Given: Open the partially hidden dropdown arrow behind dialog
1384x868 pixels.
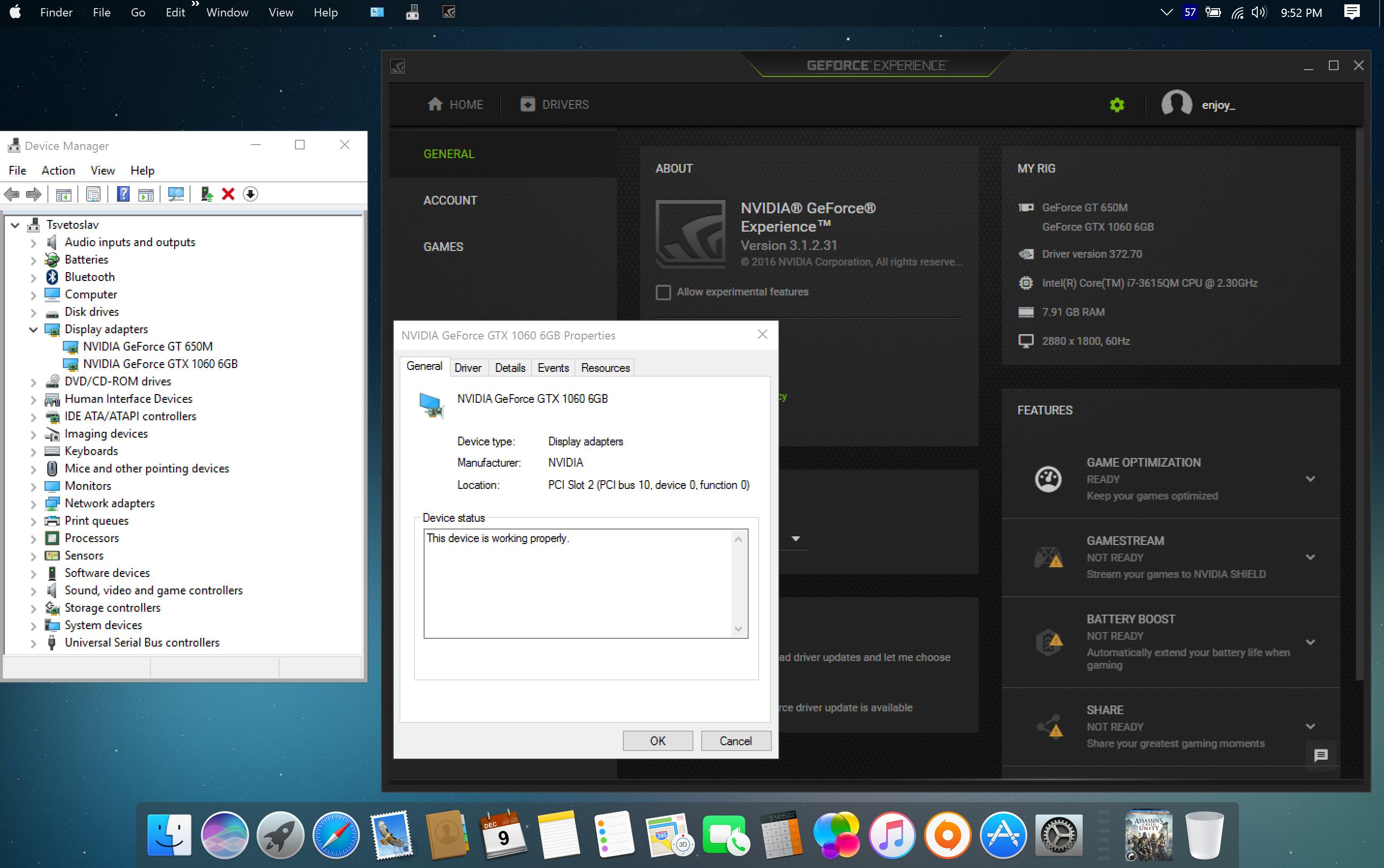Looking at the screenshot, I should [x=795, y=539].
